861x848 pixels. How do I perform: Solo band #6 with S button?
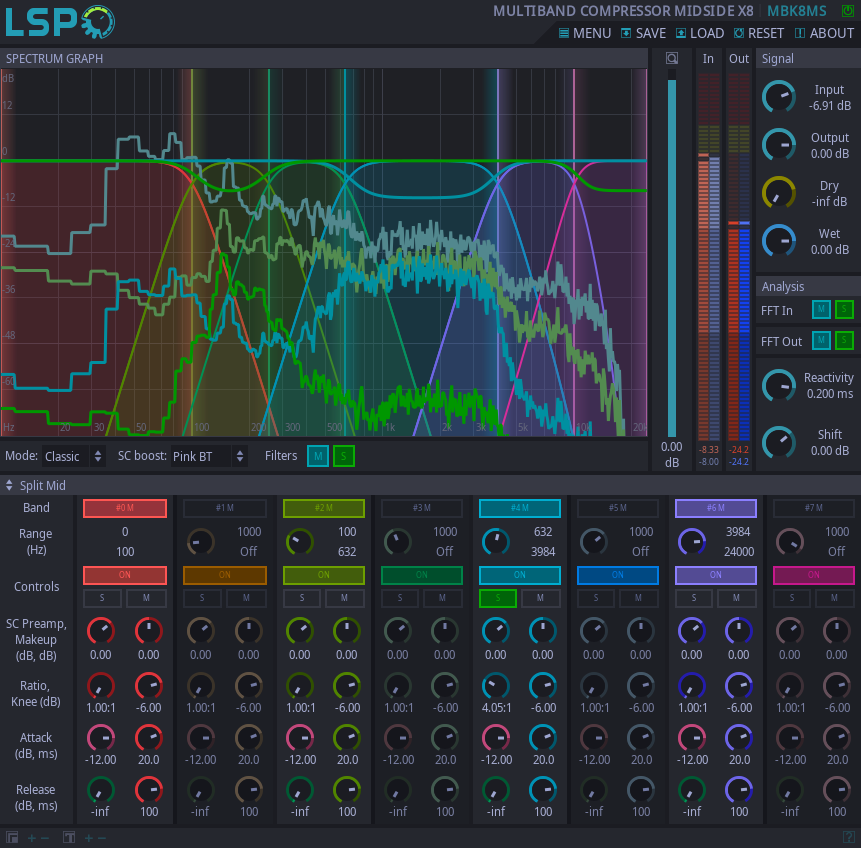point(694,598)
